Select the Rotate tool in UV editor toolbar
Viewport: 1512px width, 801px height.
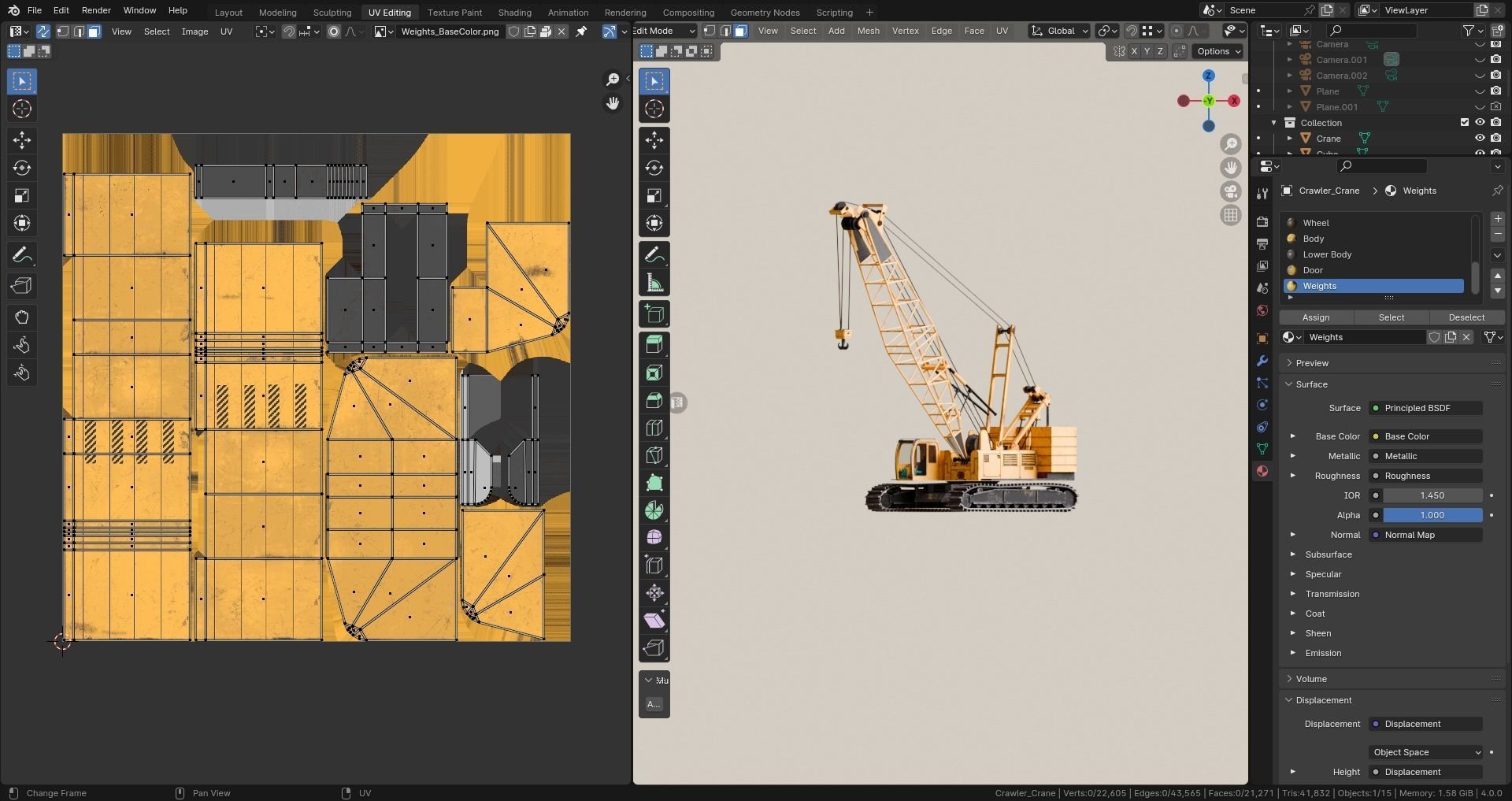coord(22,168)
